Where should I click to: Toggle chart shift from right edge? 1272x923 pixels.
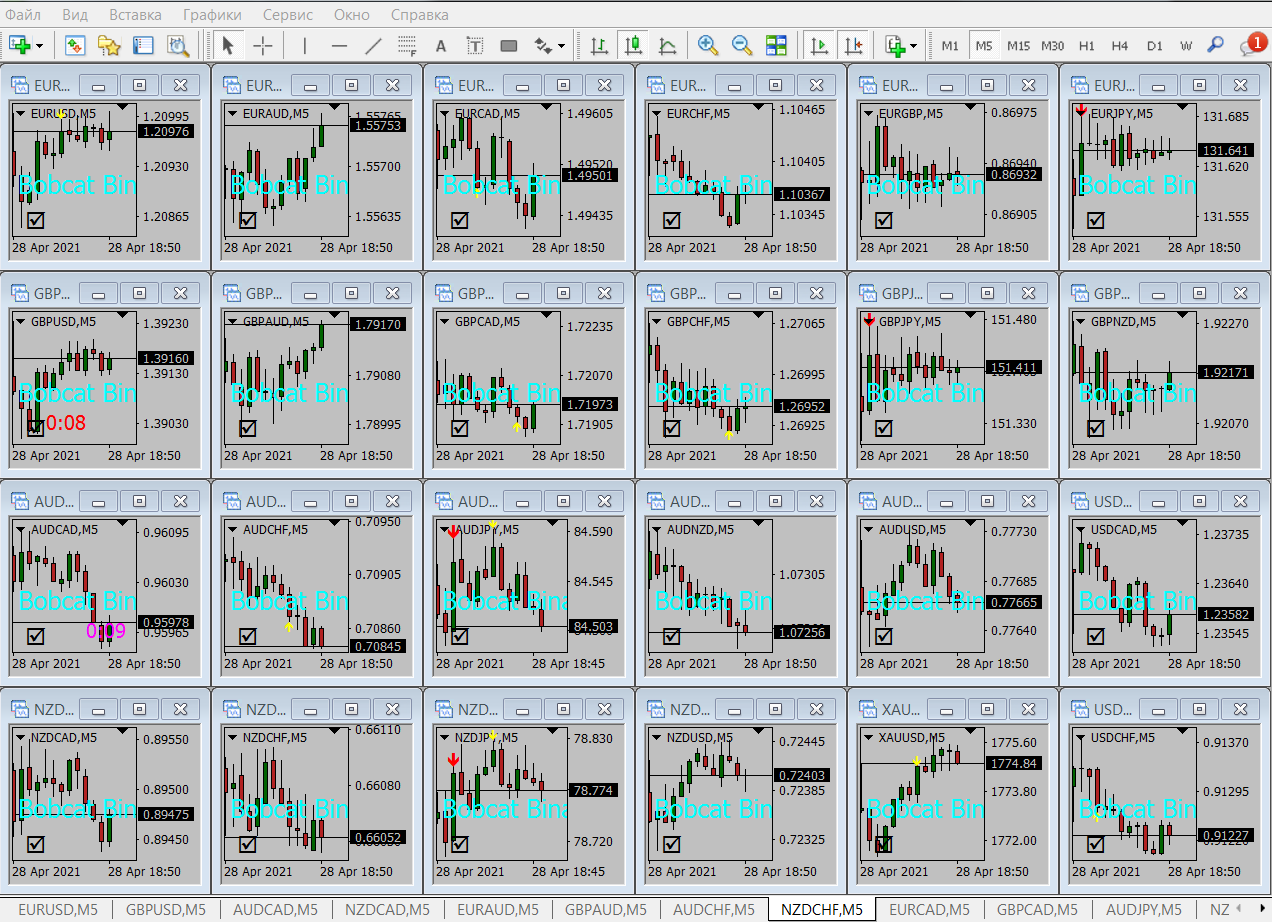[853, 45]
